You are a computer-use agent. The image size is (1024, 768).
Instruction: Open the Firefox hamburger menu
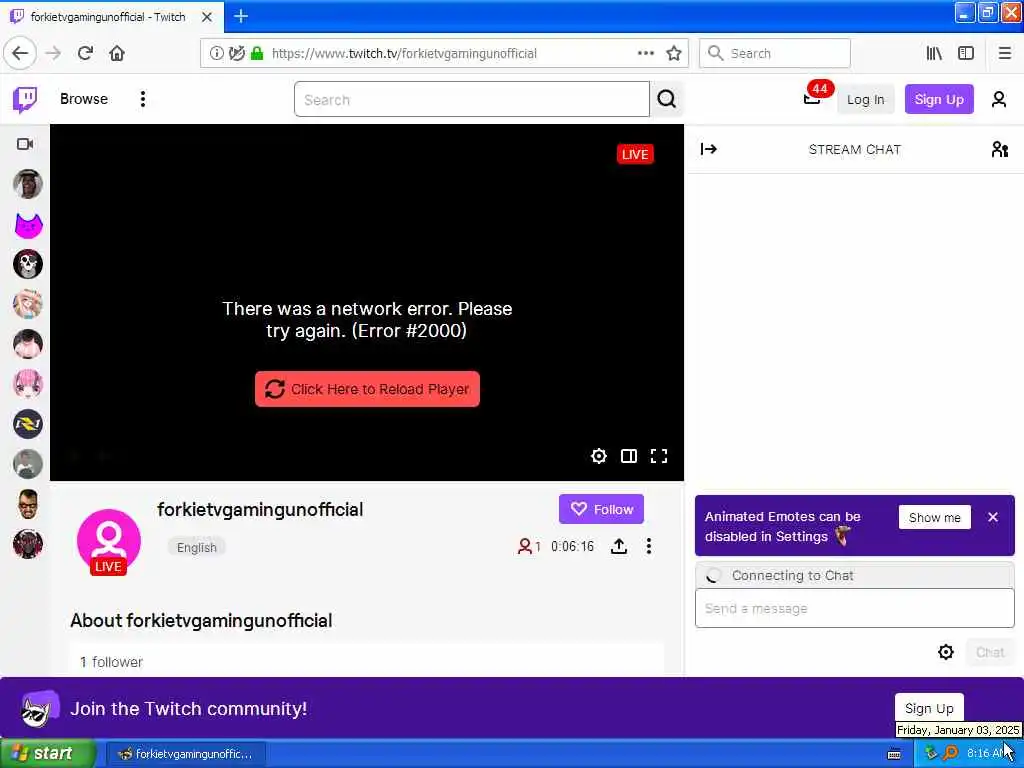tap(1004, 54)
